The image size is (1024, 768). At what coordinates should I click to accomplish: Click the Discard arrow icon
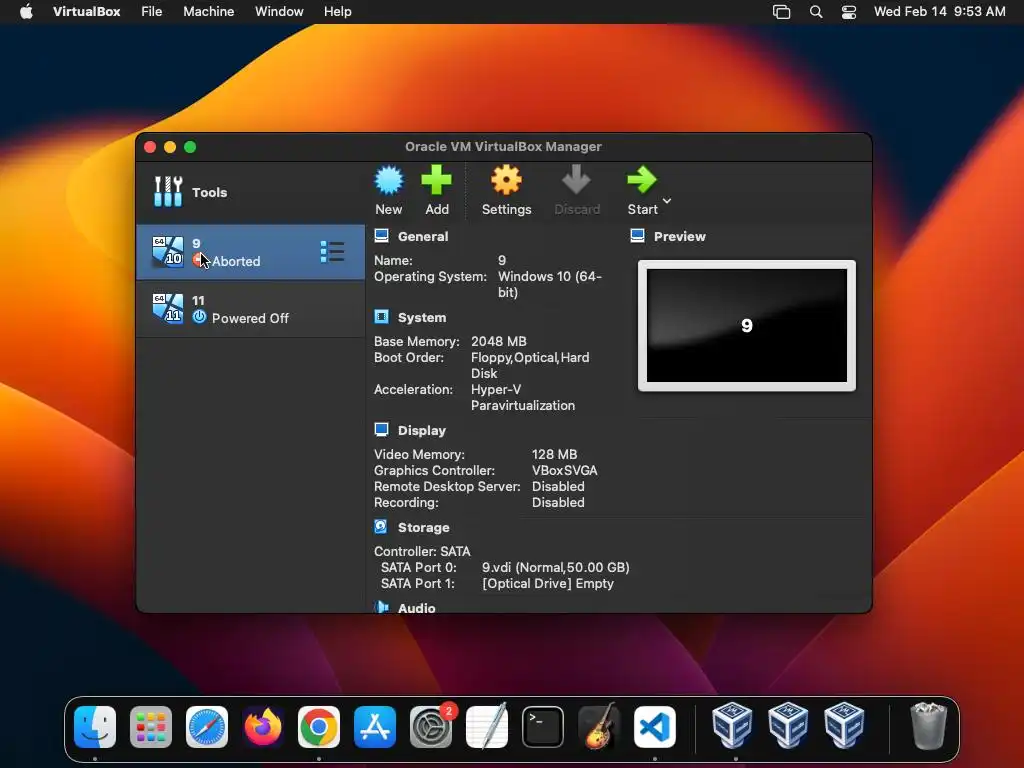pyautogui.click(x=576, y=180)
